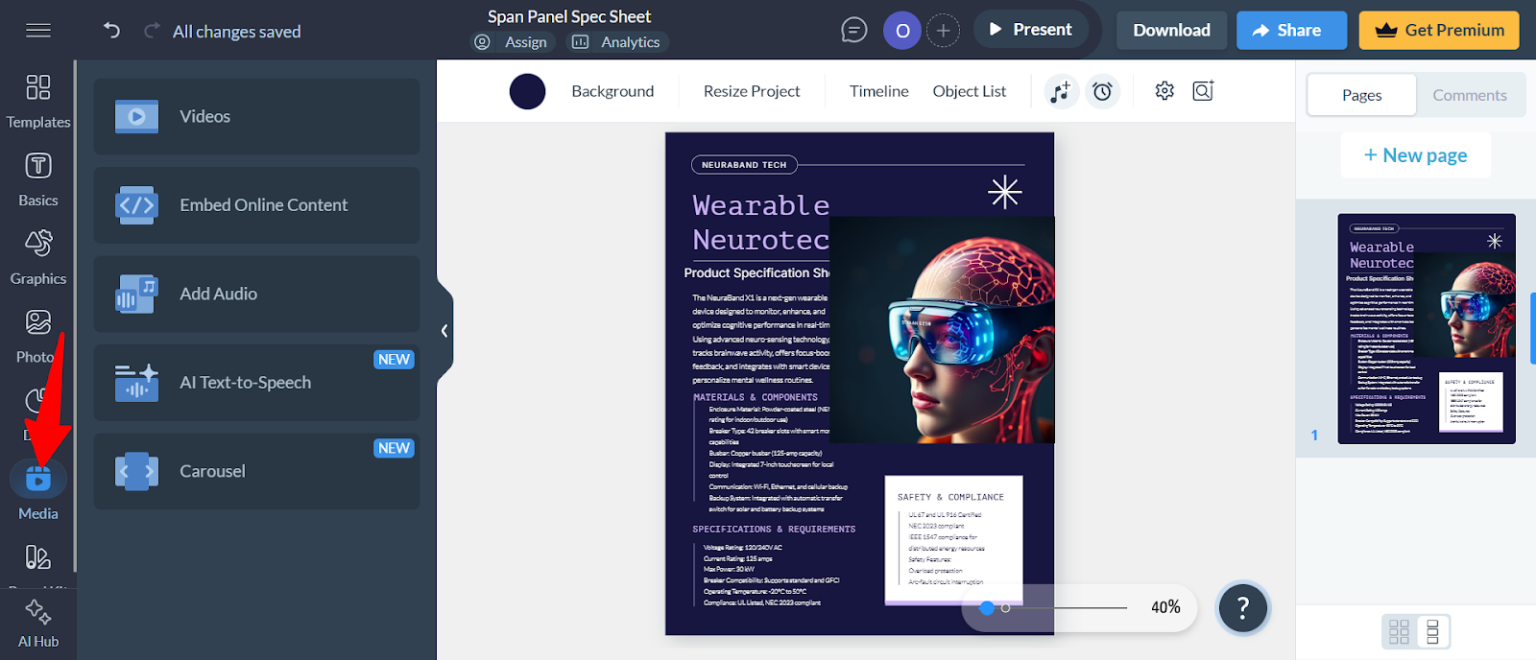Add a new page
Screen dimensions: 1536x660
coord(1415,155)
